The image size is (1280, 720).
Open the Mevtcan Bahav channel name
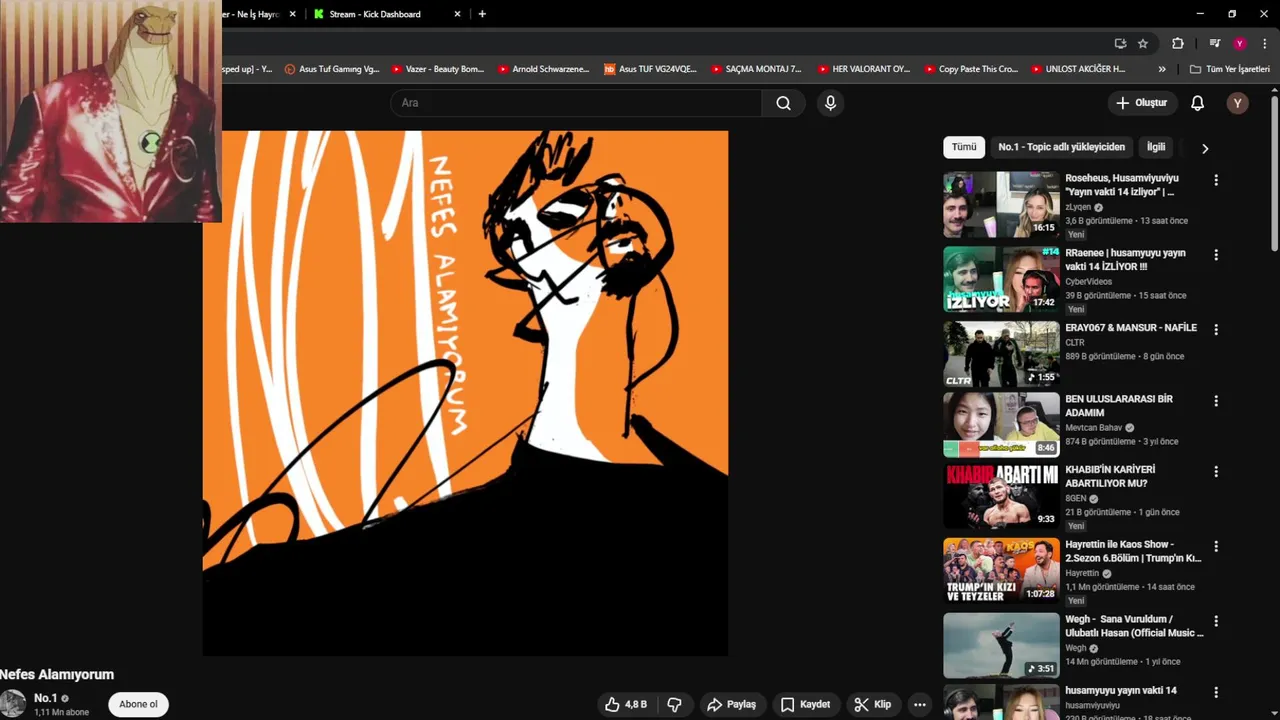tap(1094, 428)
